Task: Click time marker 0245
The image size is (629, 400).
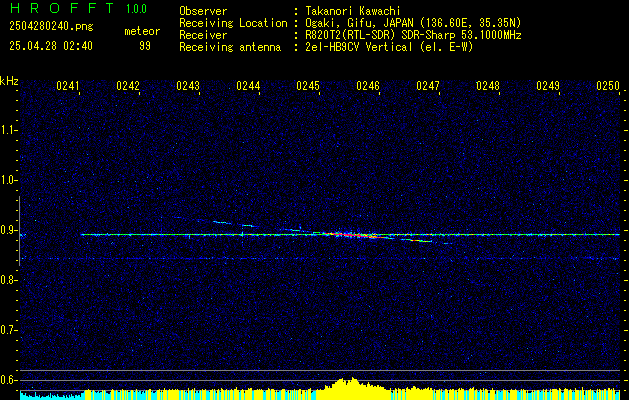Action: point(308,86)
